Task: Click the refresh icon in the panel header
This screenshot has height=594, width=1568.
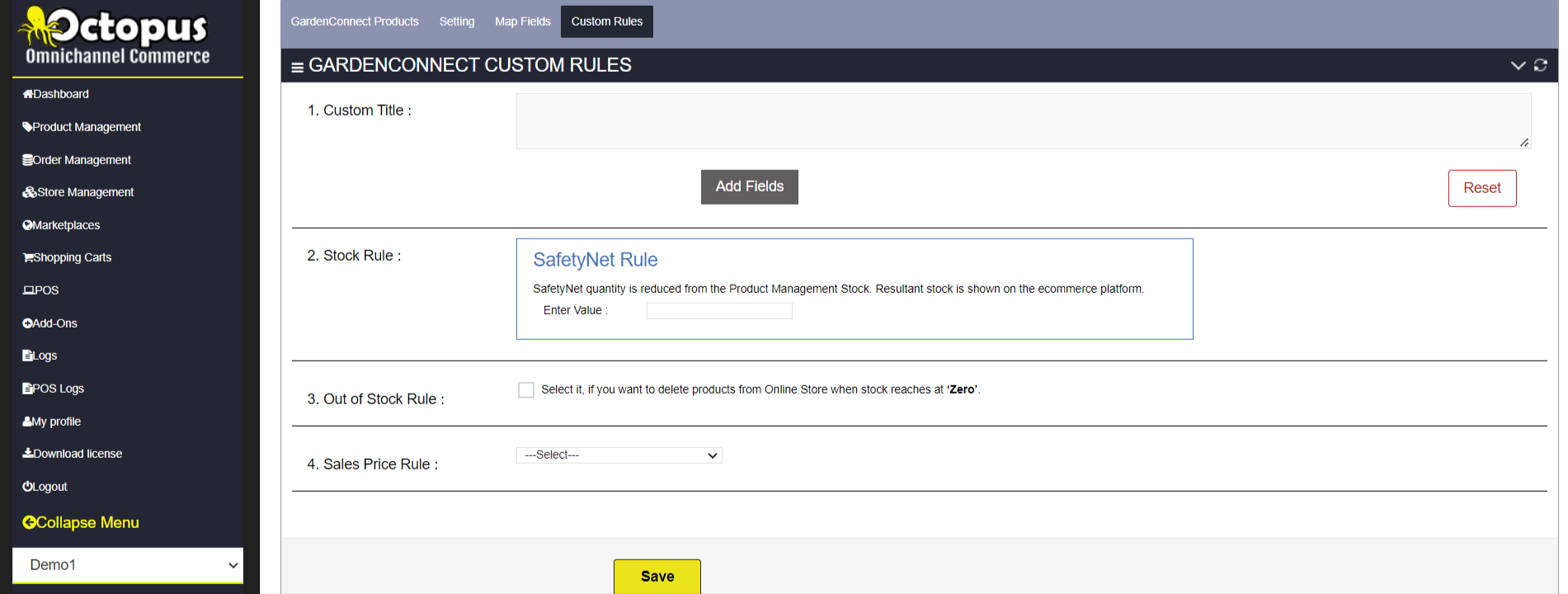Action: click(x=1541, y=65)
